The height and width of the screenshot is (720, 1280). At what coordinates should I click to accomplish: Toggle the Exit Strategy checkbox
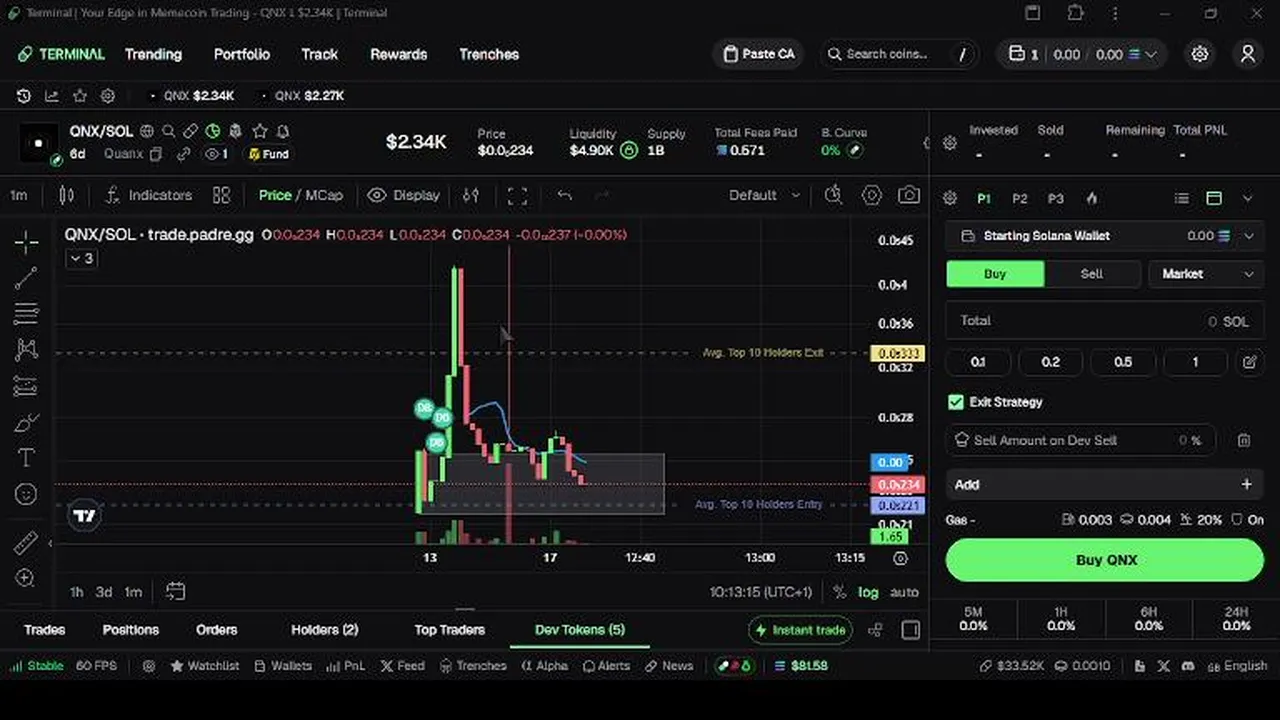956,402
